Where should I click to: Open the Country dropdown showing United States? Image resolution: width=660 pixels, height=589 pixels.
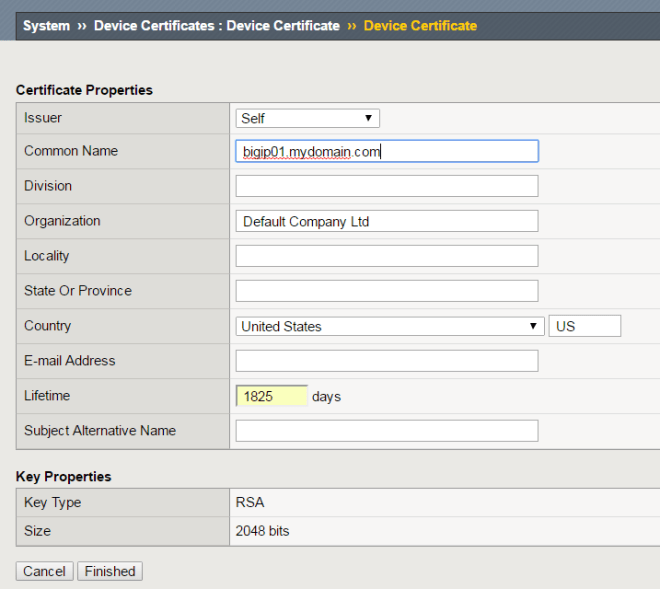(390, 326)
